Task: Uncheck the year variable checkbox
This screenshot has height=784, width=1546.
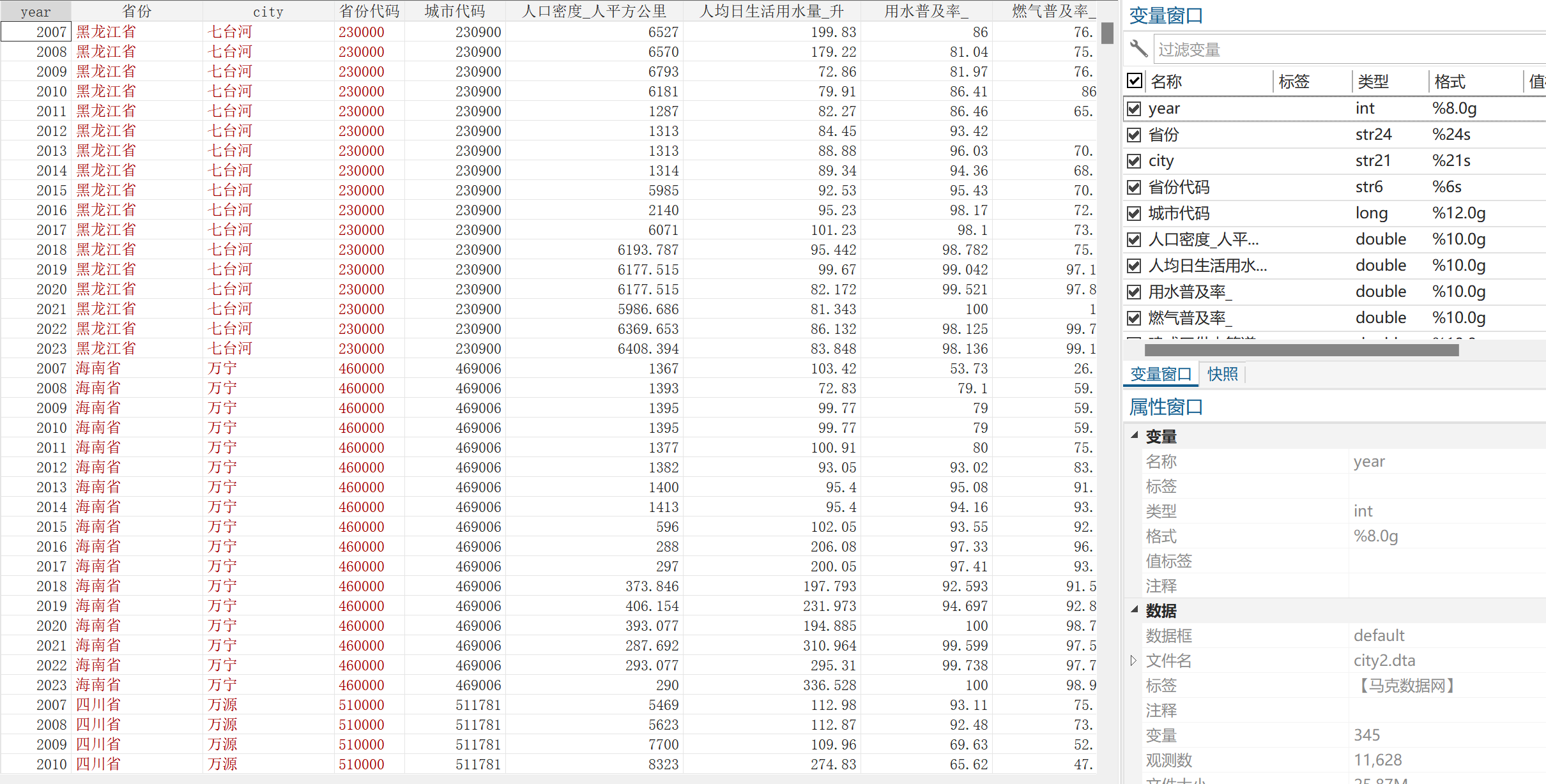Action: (x=1134, y=109)
